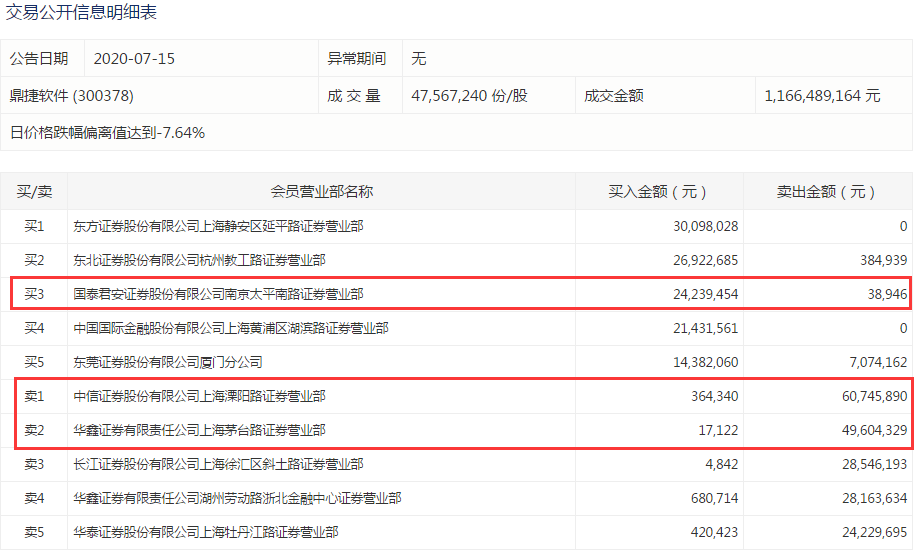The image size is (915, 552).
Task: Click buy amount 420,423
Action: click(715, 532)
